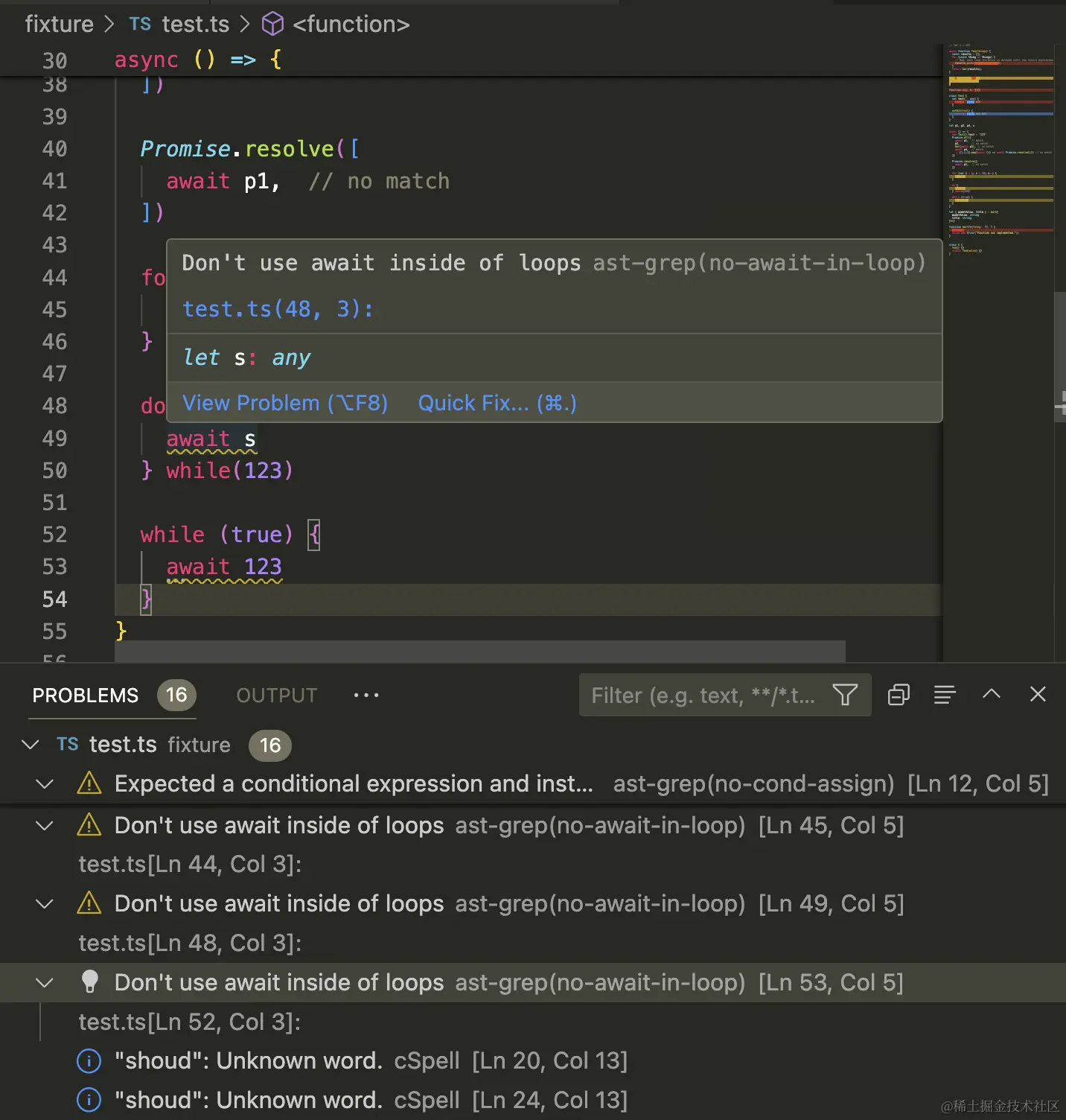Open the filter options funnel icon

(x=845, y=695)
